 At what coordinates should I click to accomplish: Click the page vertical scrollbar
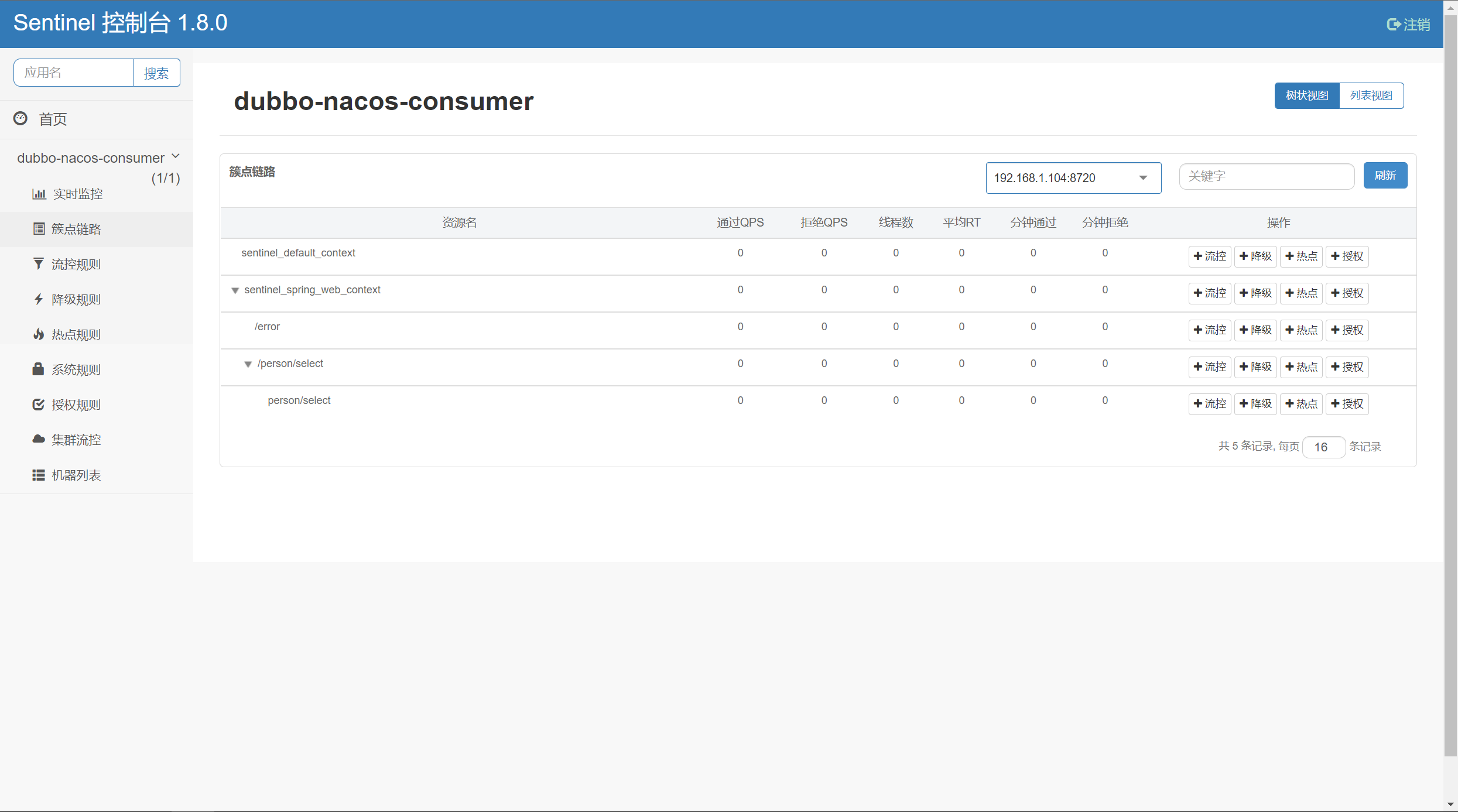coord(1450,386)
